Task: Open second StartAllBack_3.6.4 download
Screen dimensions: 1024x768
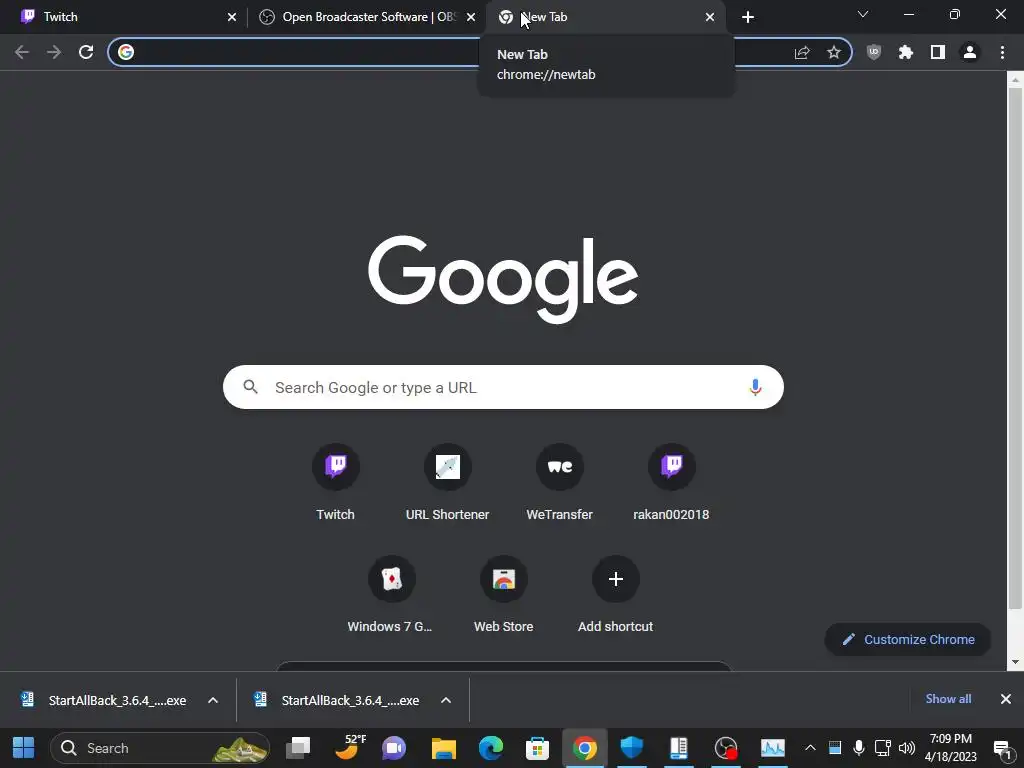Action: (338, 700)
